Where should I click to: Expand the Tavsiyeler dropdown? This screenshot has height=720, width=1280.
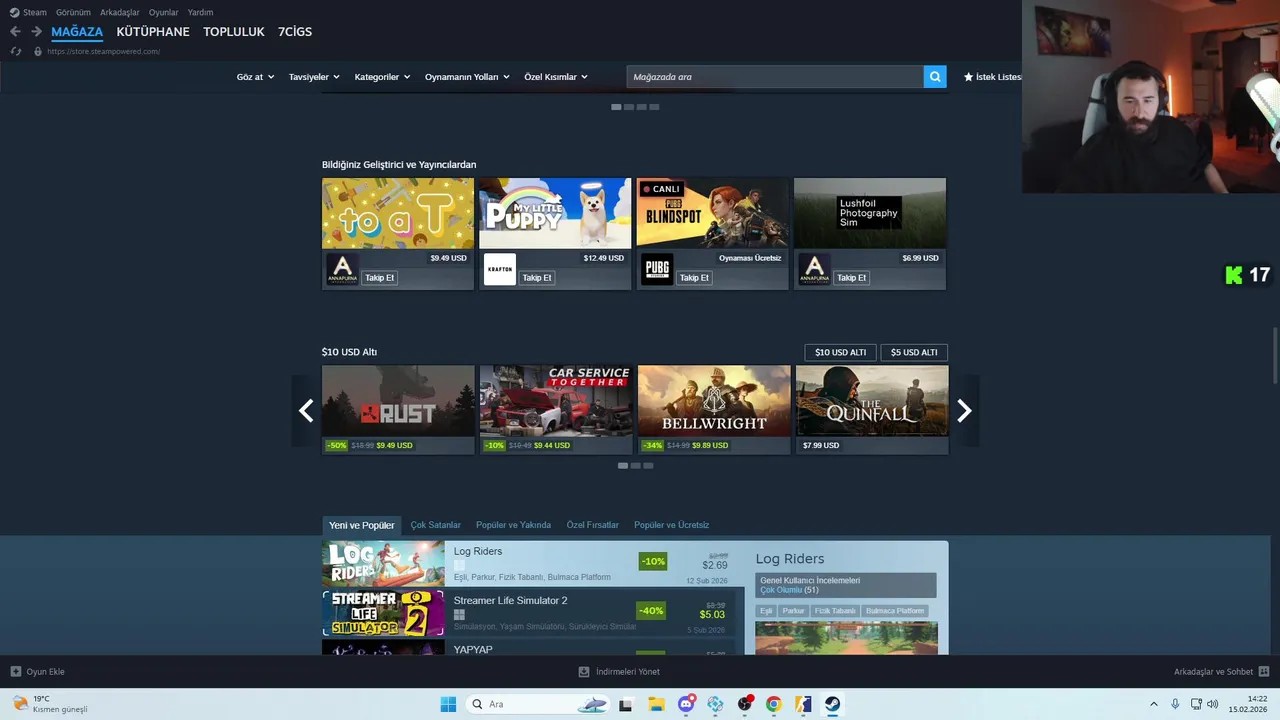[314, 77]
